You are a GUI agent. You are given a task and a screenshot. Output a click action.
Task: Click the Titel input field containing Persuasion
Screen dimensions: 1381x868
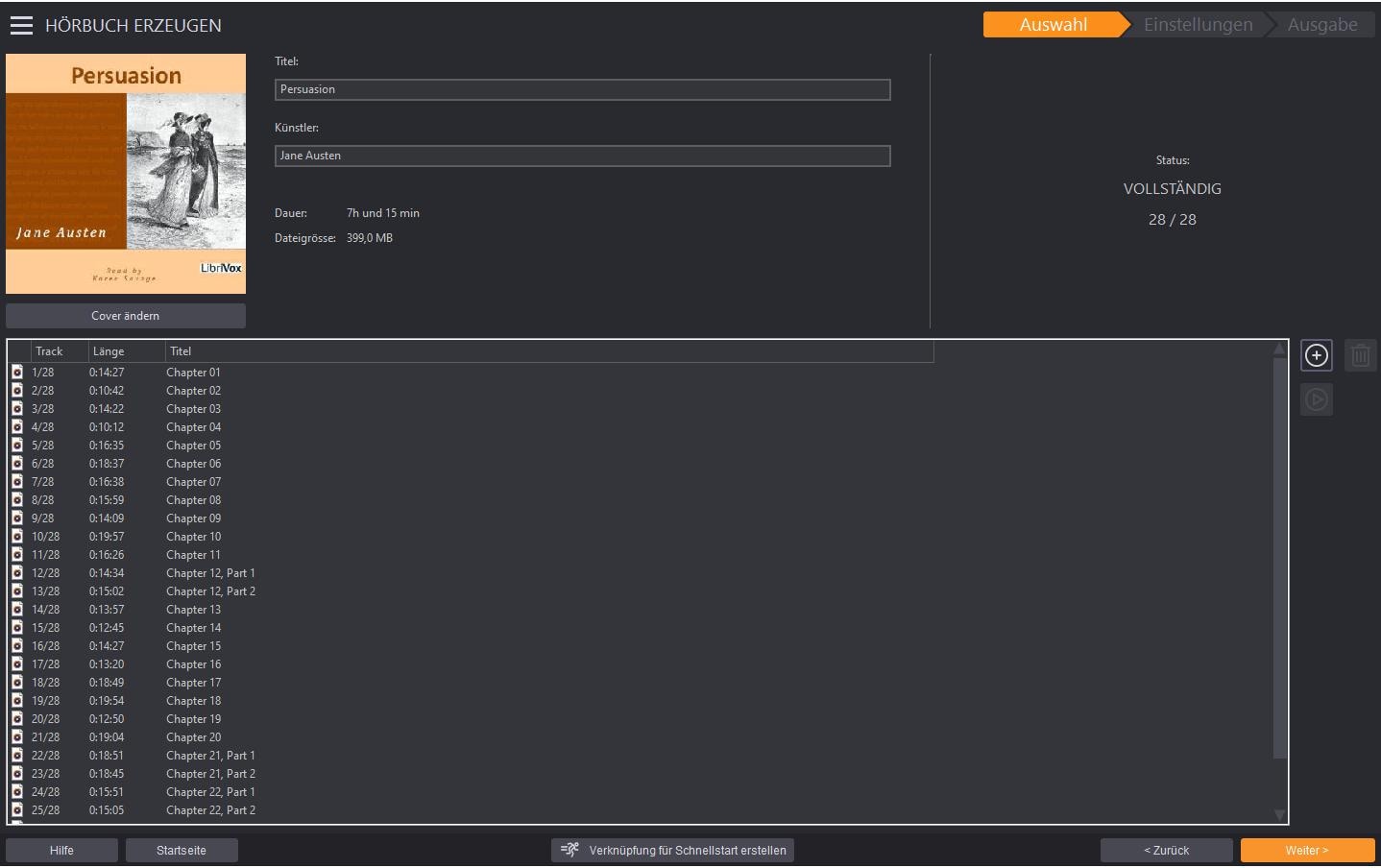click(583, 89)
